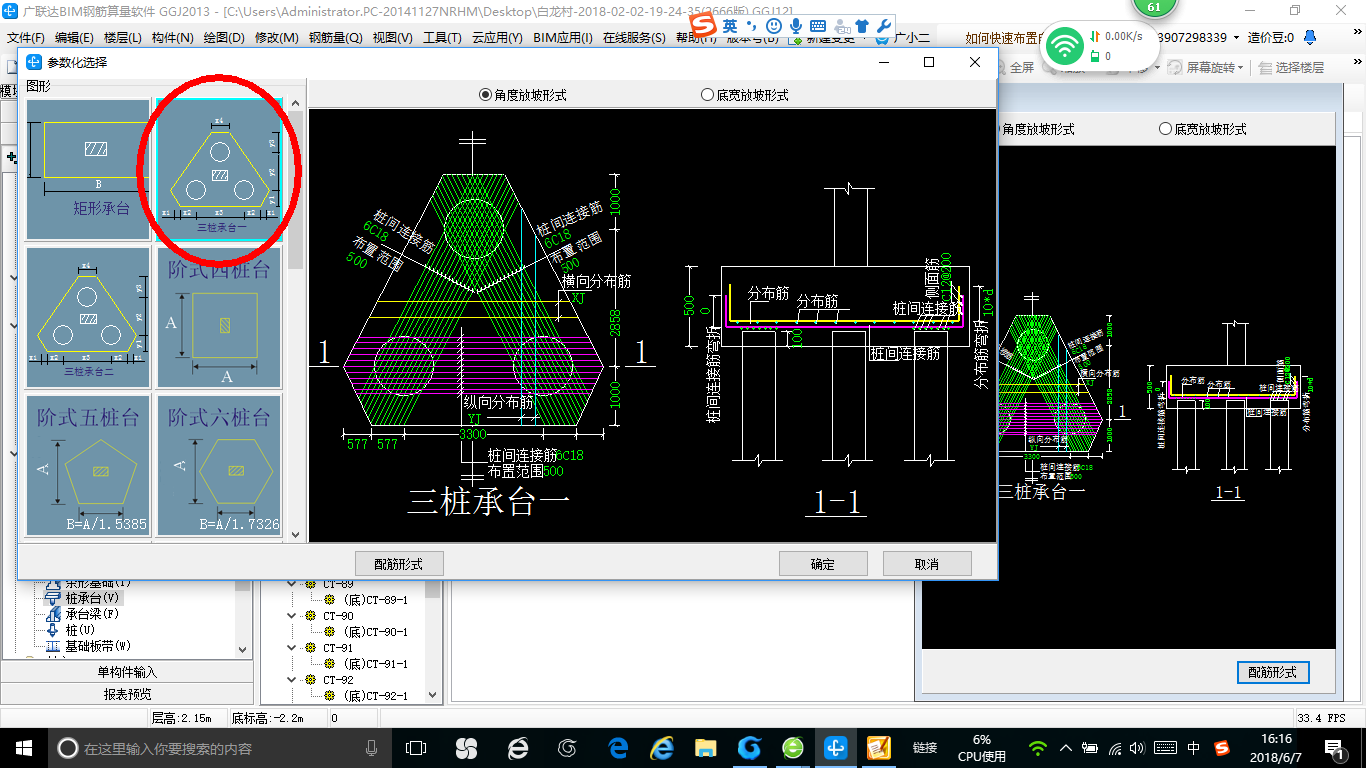Open the Windows Start menu
Image resolution: width=1366 pixels, height=768 pixels.
[x=23, y=748]
